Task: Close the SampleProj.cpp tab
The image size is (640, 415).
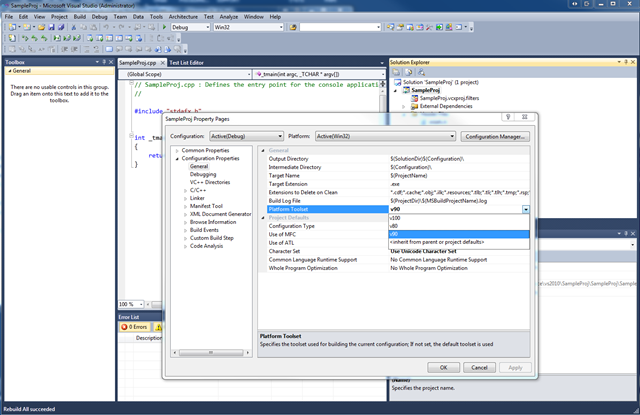Action: coord(162,62)
